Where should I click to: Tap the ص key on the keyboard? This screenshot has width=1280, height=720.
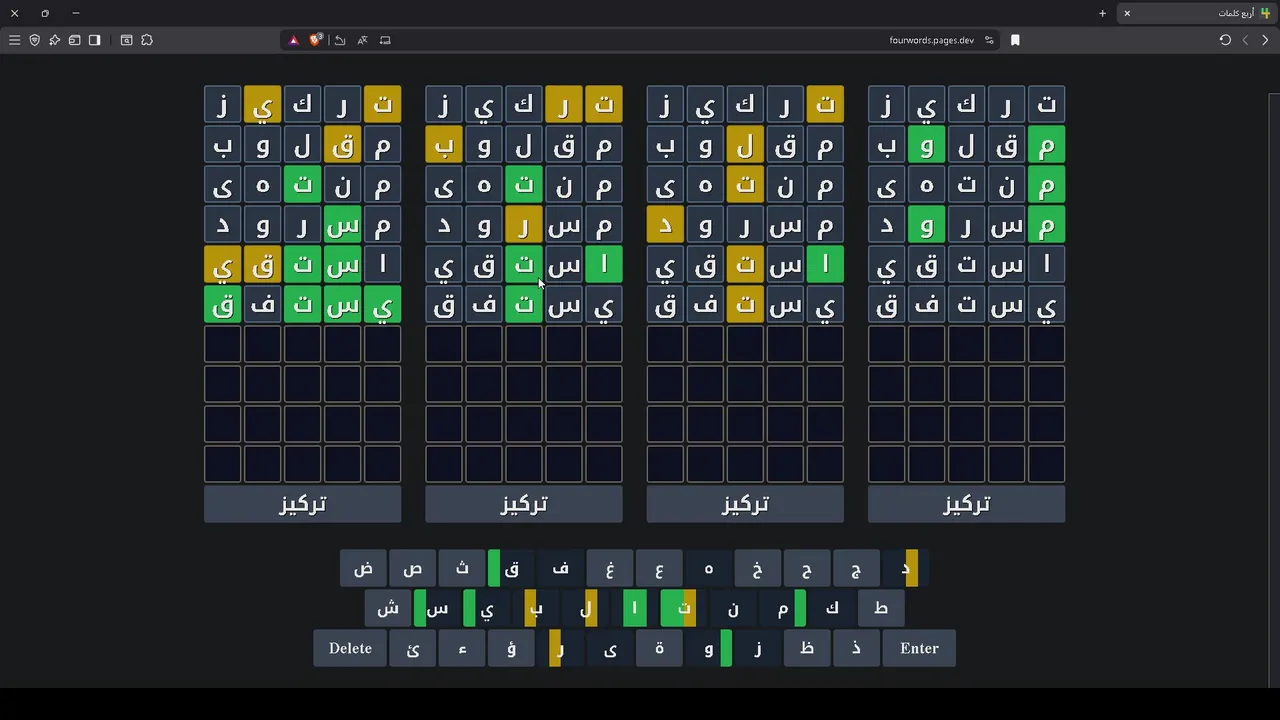(x=413, y=568)
